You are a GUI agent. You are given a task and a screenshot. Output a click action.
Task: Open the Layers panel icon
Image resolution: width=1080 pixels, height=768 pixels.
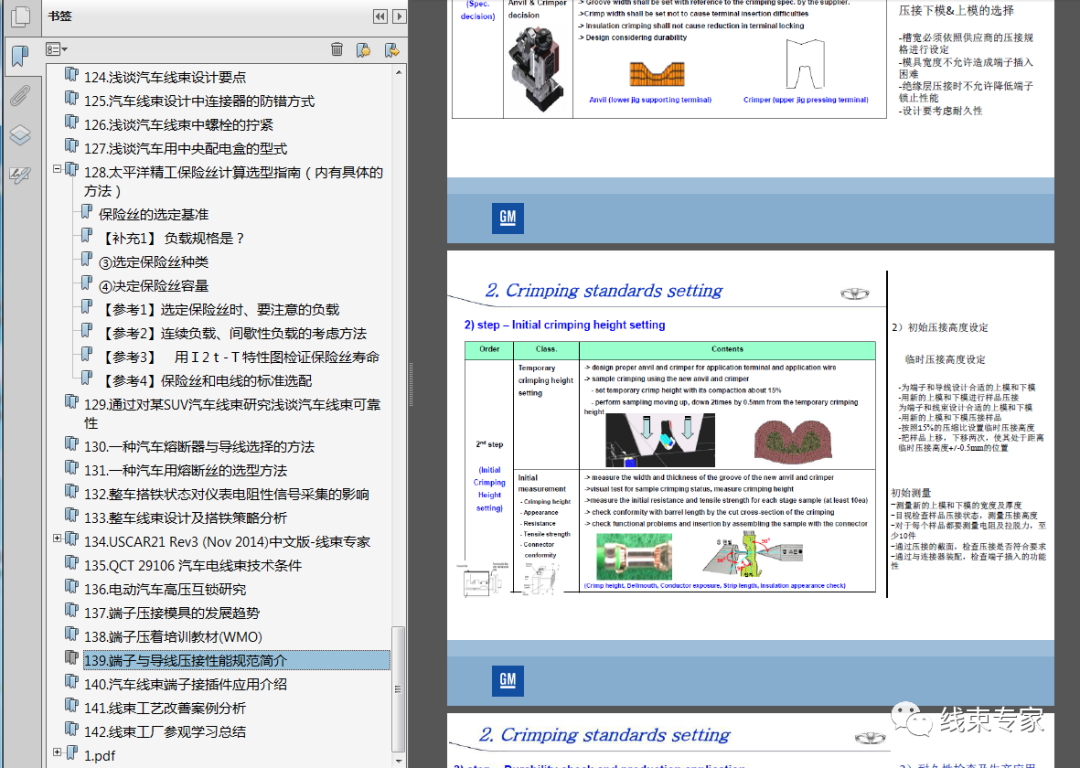tap(20, 135)
